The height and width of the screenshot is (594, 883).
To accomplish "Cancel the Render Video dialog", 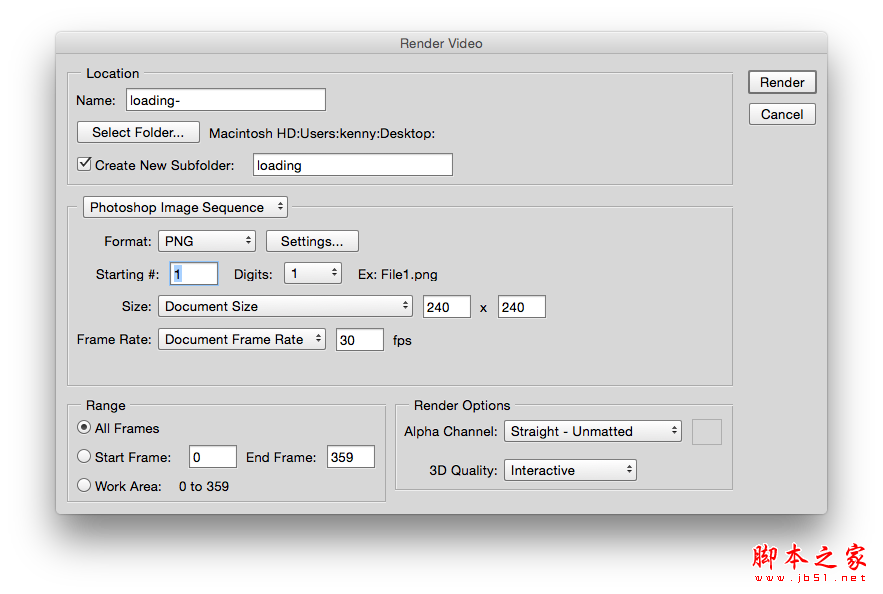I will [782, 114].
